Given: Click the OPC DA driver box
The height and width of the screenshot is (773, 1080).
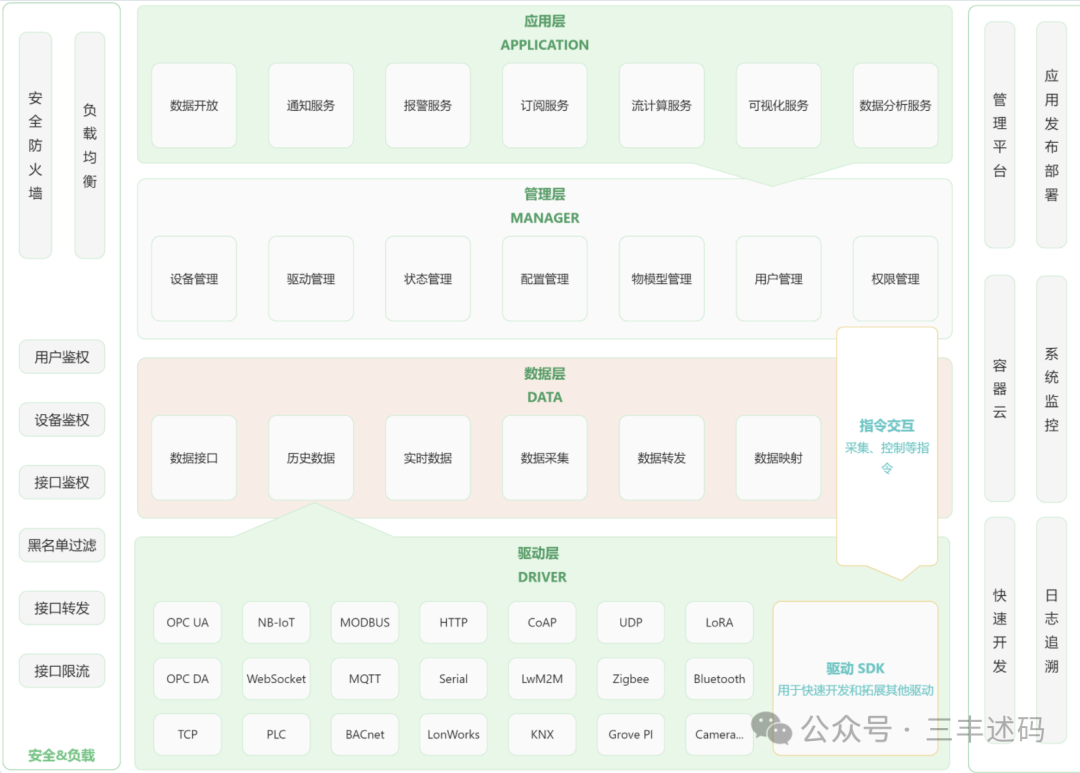Looking at the screenshot, I should (x=187, y=679).
